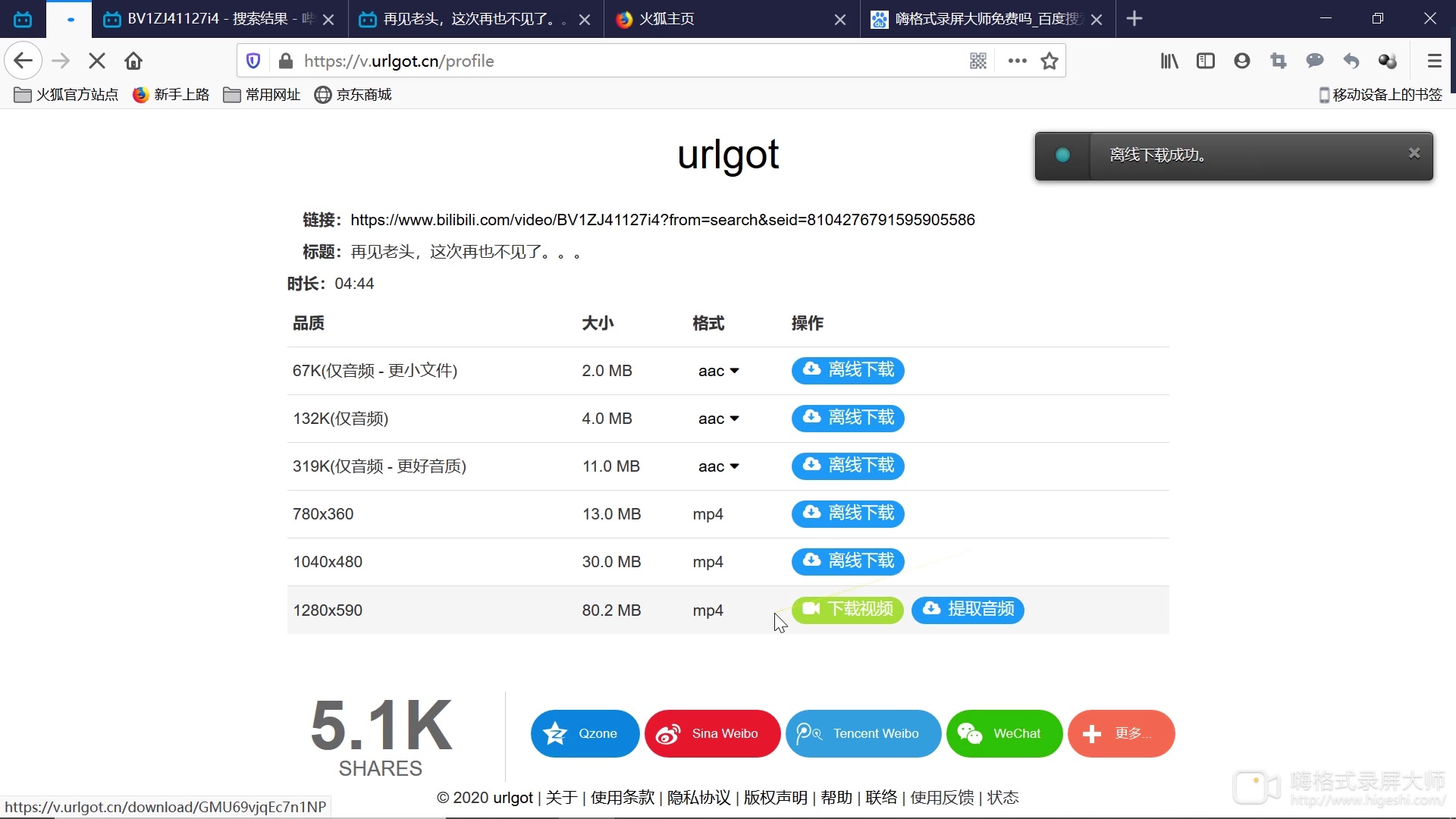
Task: Close the BV1ZJ41127i4 search tab
Action: coord(328,20)
